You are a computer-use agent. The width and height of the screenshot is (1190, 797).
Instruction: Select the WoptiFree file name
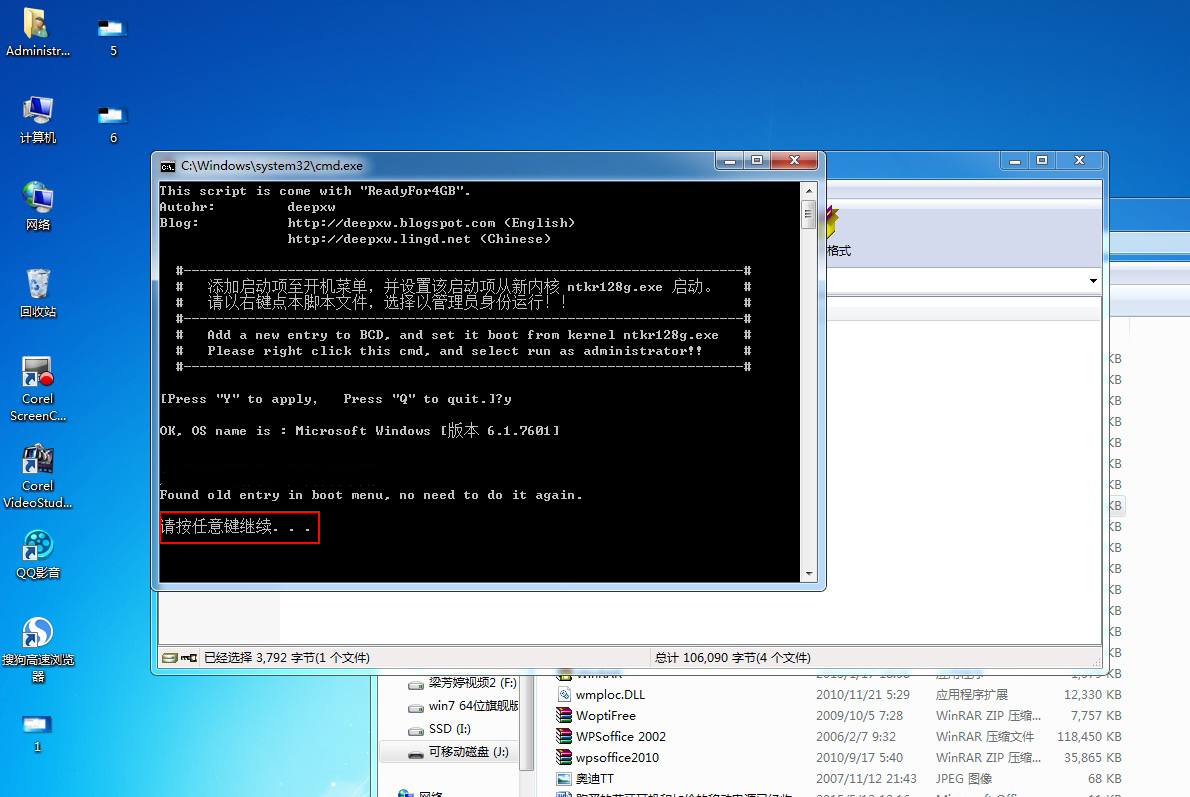606,715
